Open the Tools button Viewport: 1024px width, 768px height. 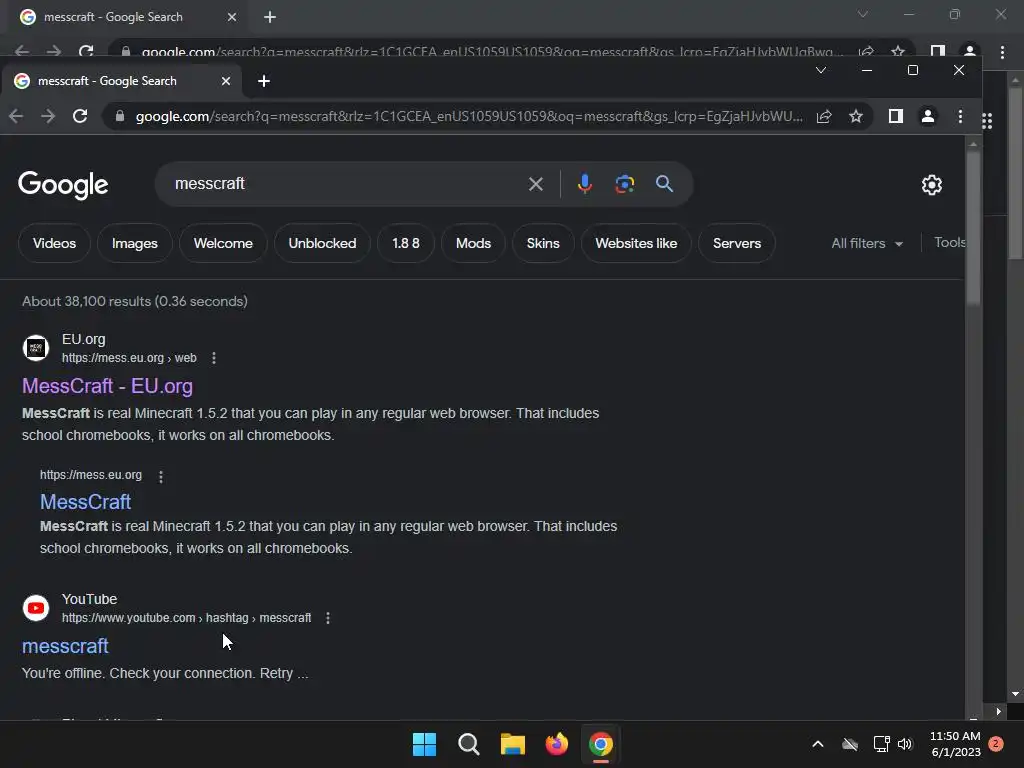click(x=949, y=242)
